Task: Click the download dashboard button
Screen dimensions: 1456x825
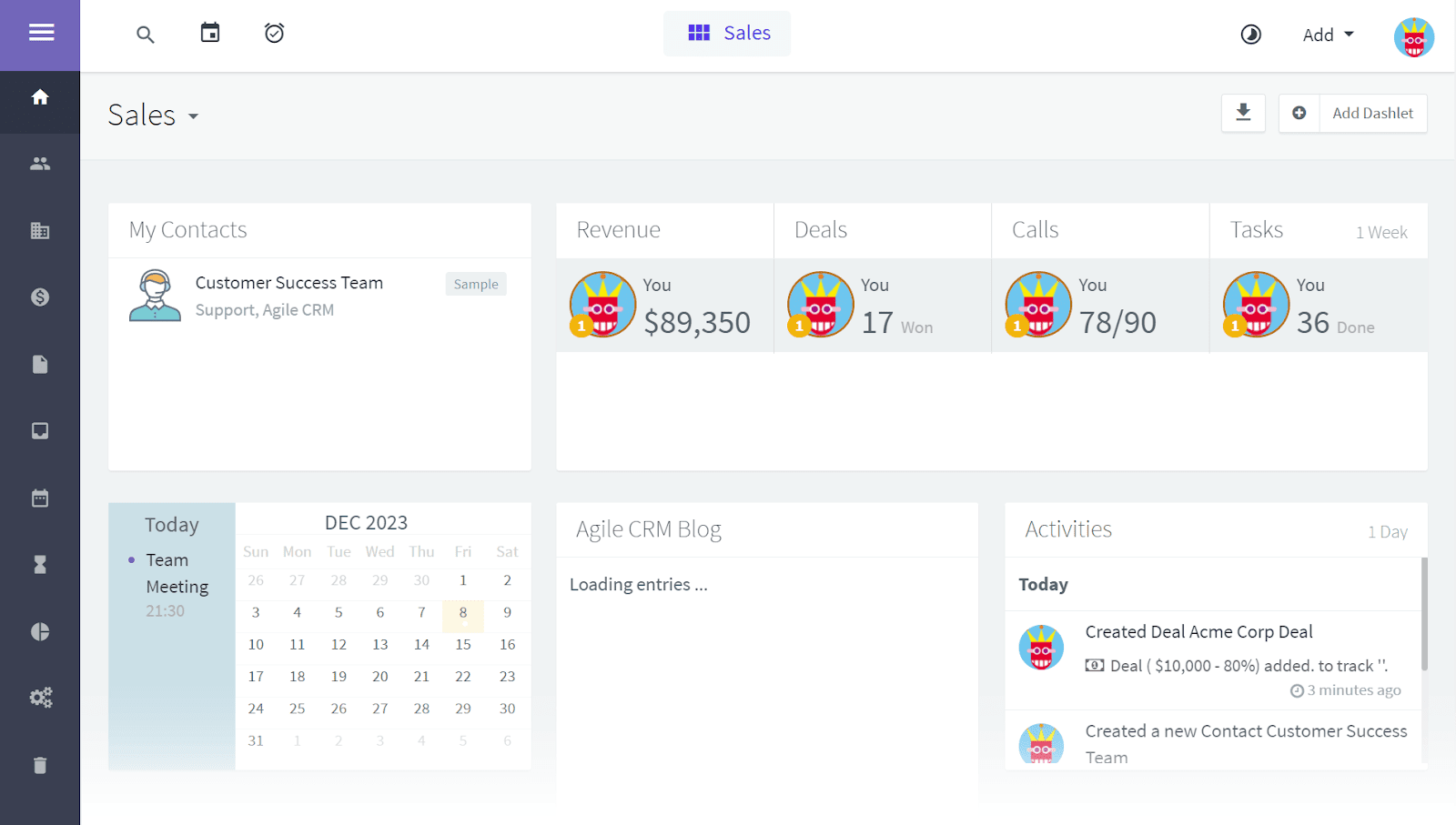Action: (x=1242, y=113)
